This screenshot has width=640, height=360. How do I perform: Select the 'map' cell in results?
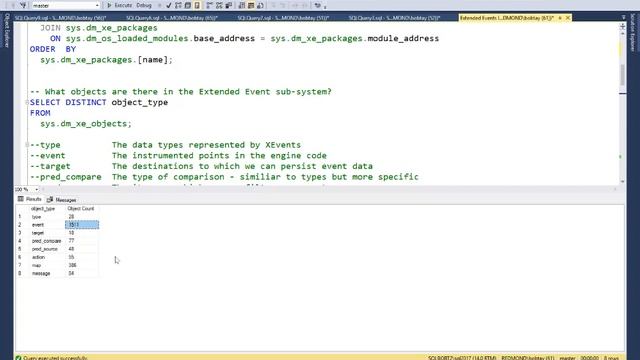(x=47, y=265)
